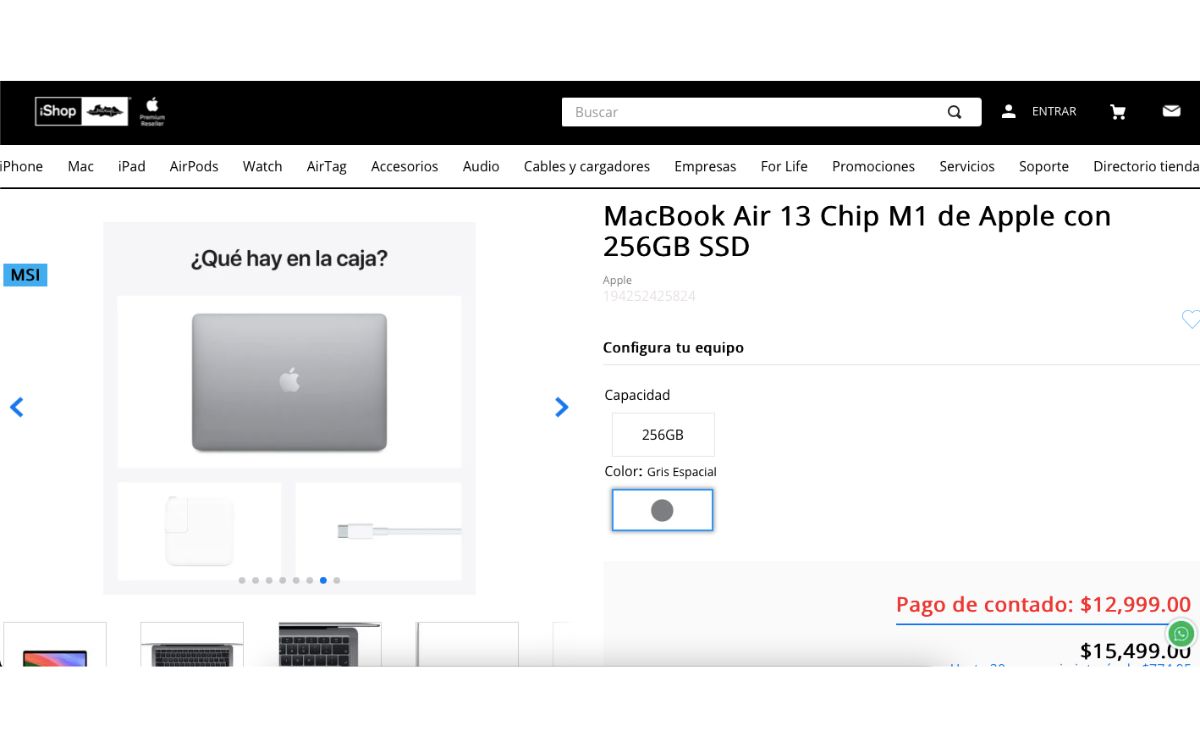Click the power adapter image
1200x747 pixels.
pyautogui.click(x=199, y=531)
